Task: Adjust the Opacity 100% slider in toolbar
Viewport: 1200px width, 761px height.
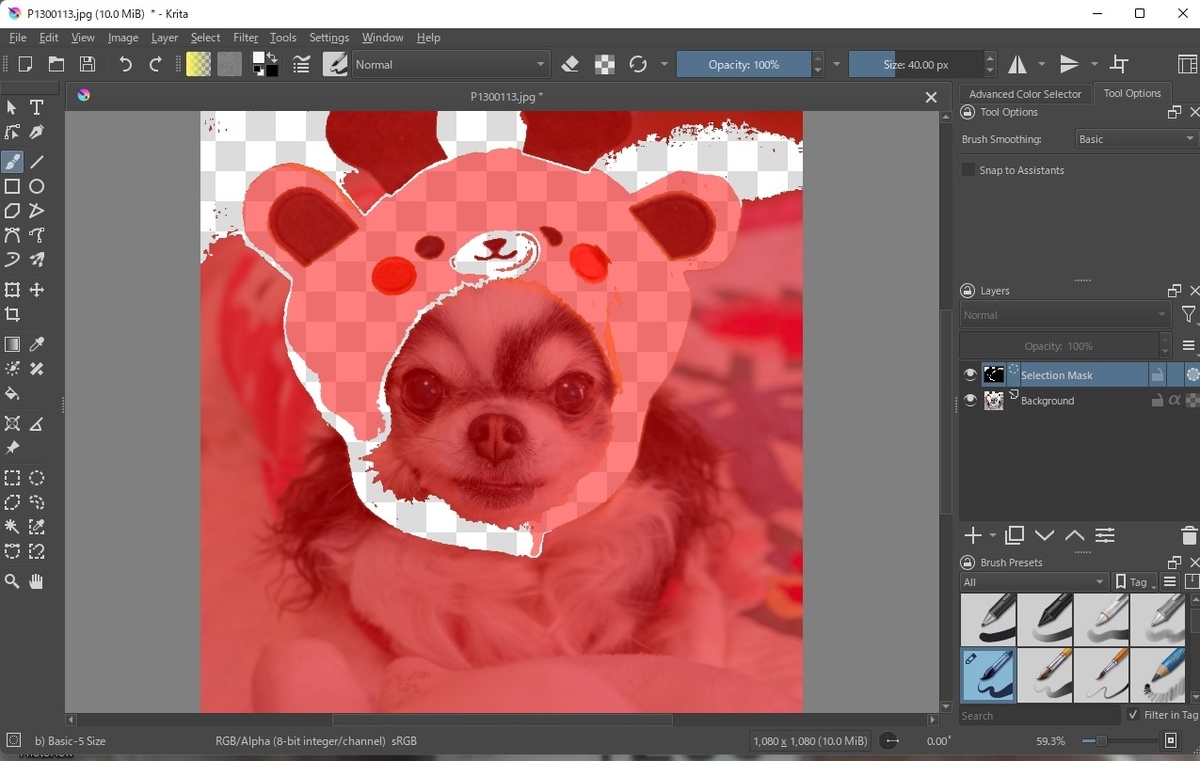Action: click(743, 64)
